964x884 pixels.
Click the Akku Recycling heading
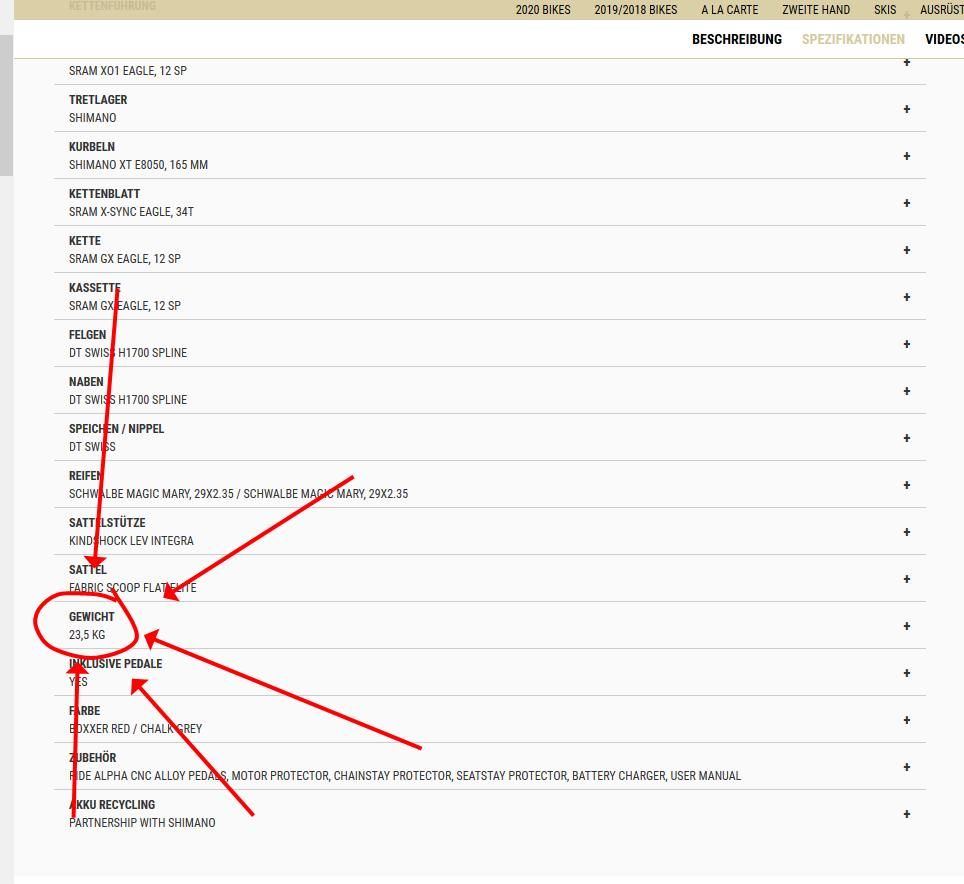pyautogui.click(x=112, y=805)
